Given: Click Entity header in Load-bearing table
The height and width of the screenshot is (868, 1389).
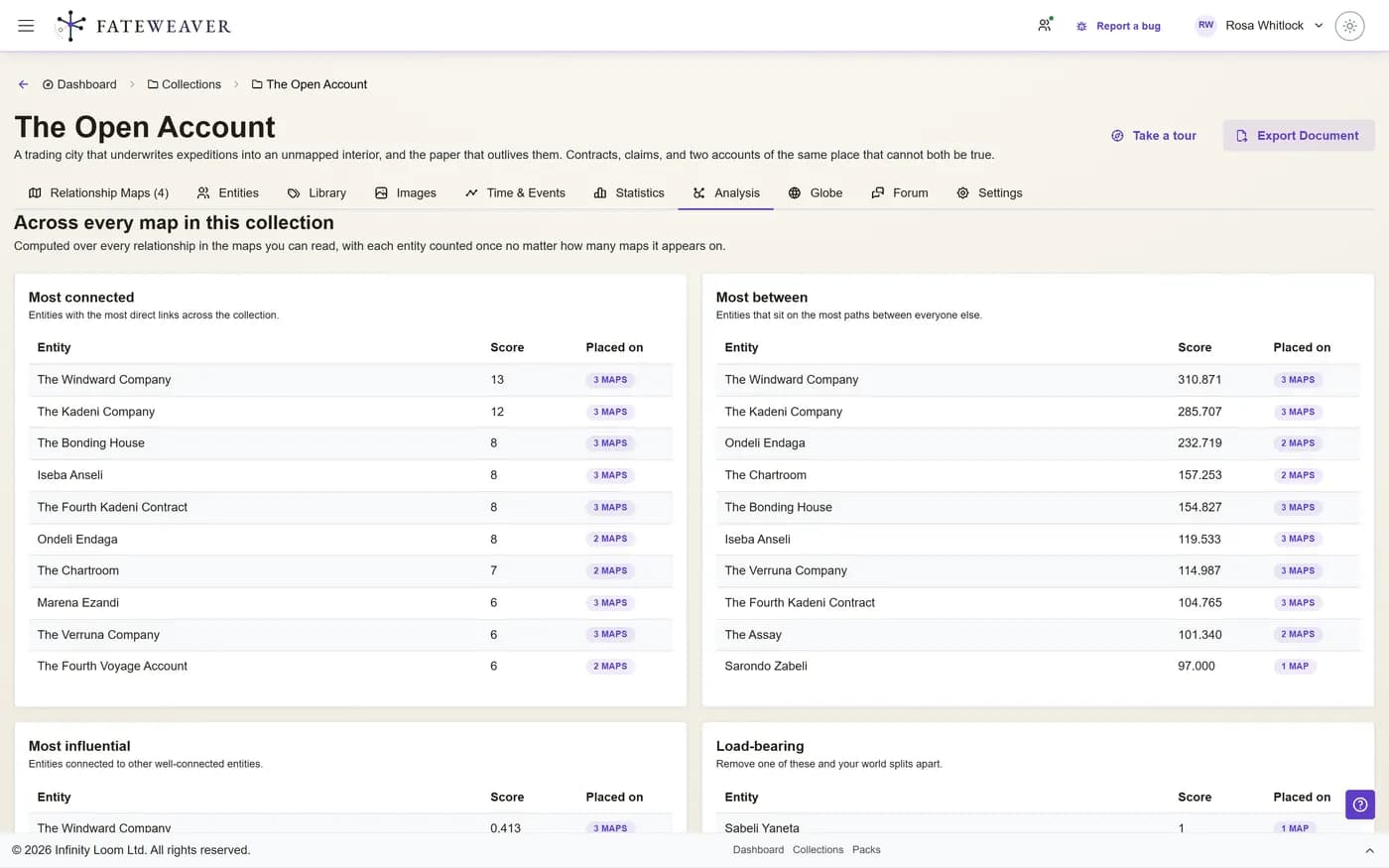Looking at the screenshot, I should pos(741,798).
